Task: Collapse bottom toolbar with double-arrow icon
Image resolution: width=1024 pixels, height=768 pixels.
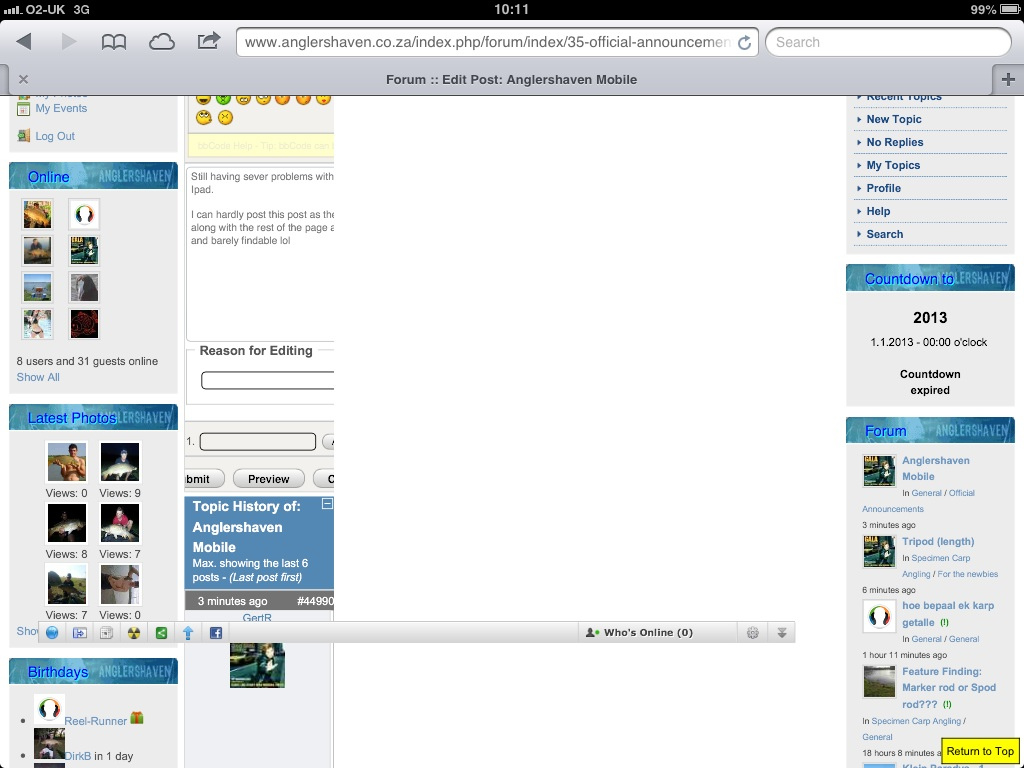Action: [x=782, y=632]
